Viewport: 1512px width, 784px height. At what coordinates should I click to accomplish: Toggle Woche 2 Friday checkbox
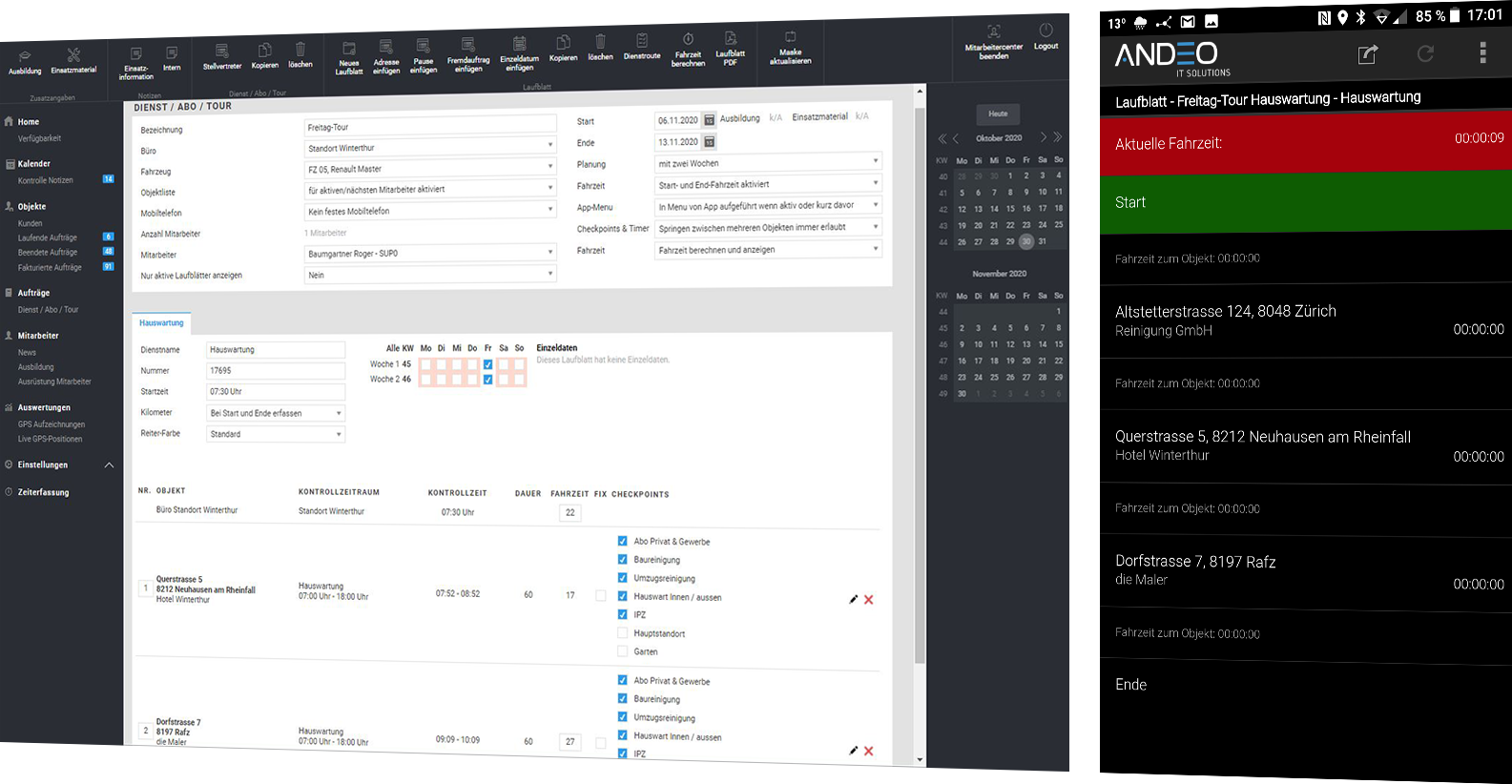(487, 380)
